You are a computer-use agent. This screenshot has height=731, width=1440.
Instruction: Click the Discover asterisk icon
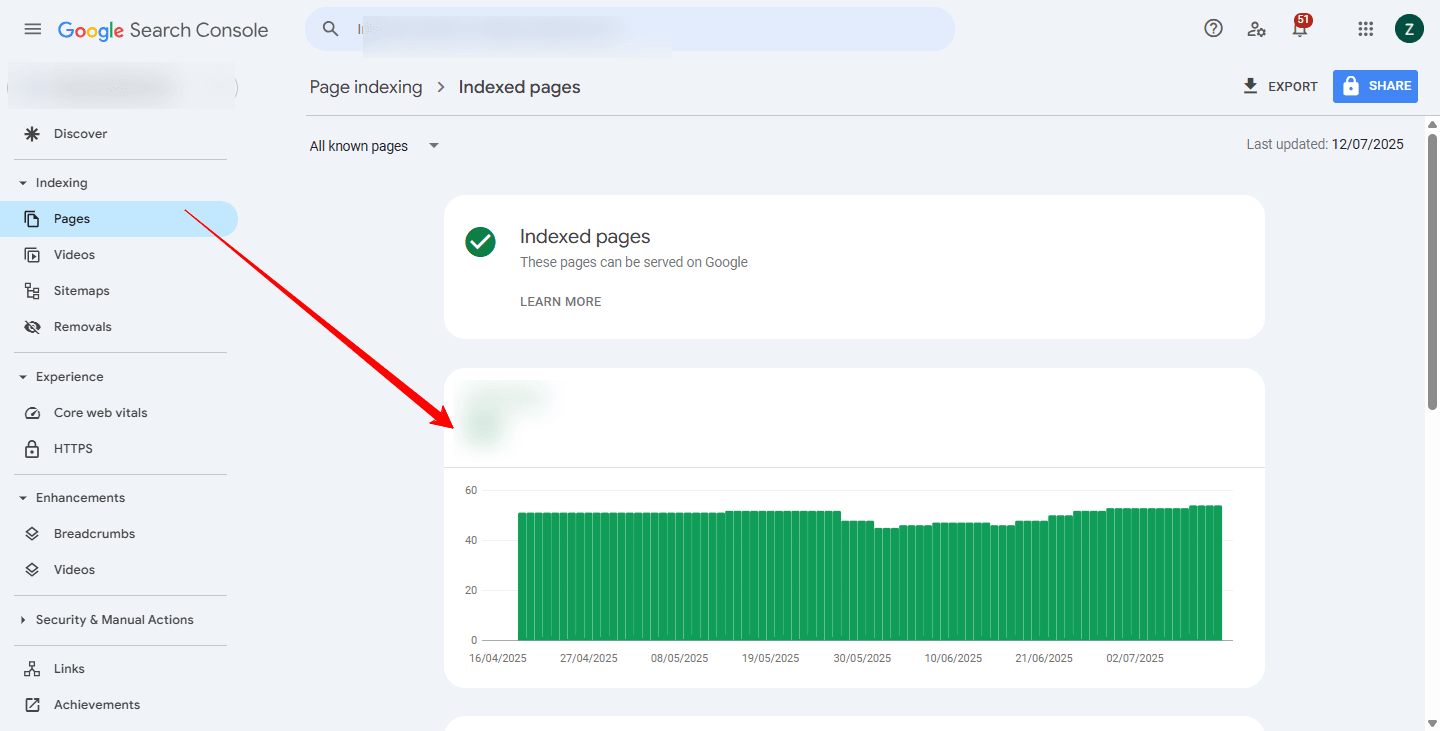tap(32, 134)
